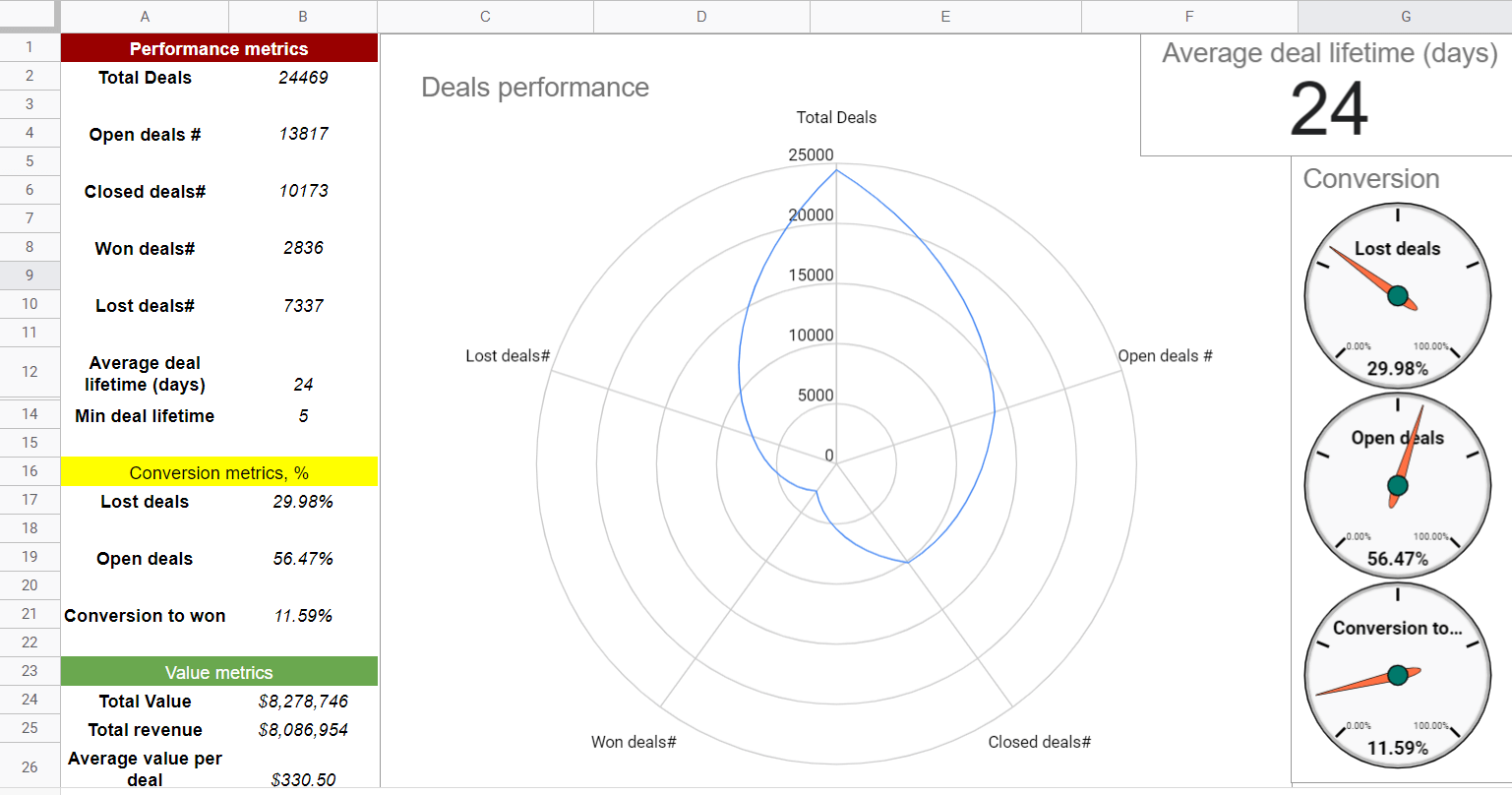The height and width of the screenshot is (795, 1512).
Task: Select row header 1
Action: pyautogui.click(x=30, y=47)
